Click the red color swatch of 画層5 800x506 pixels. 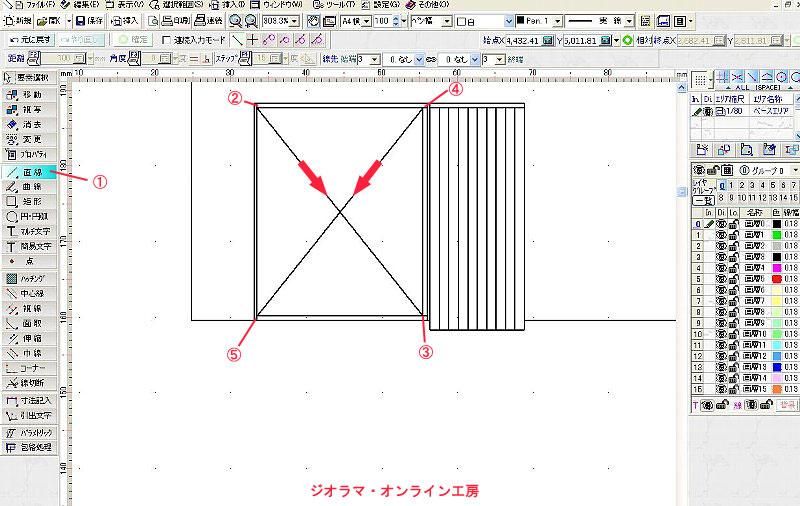point(776,279)
